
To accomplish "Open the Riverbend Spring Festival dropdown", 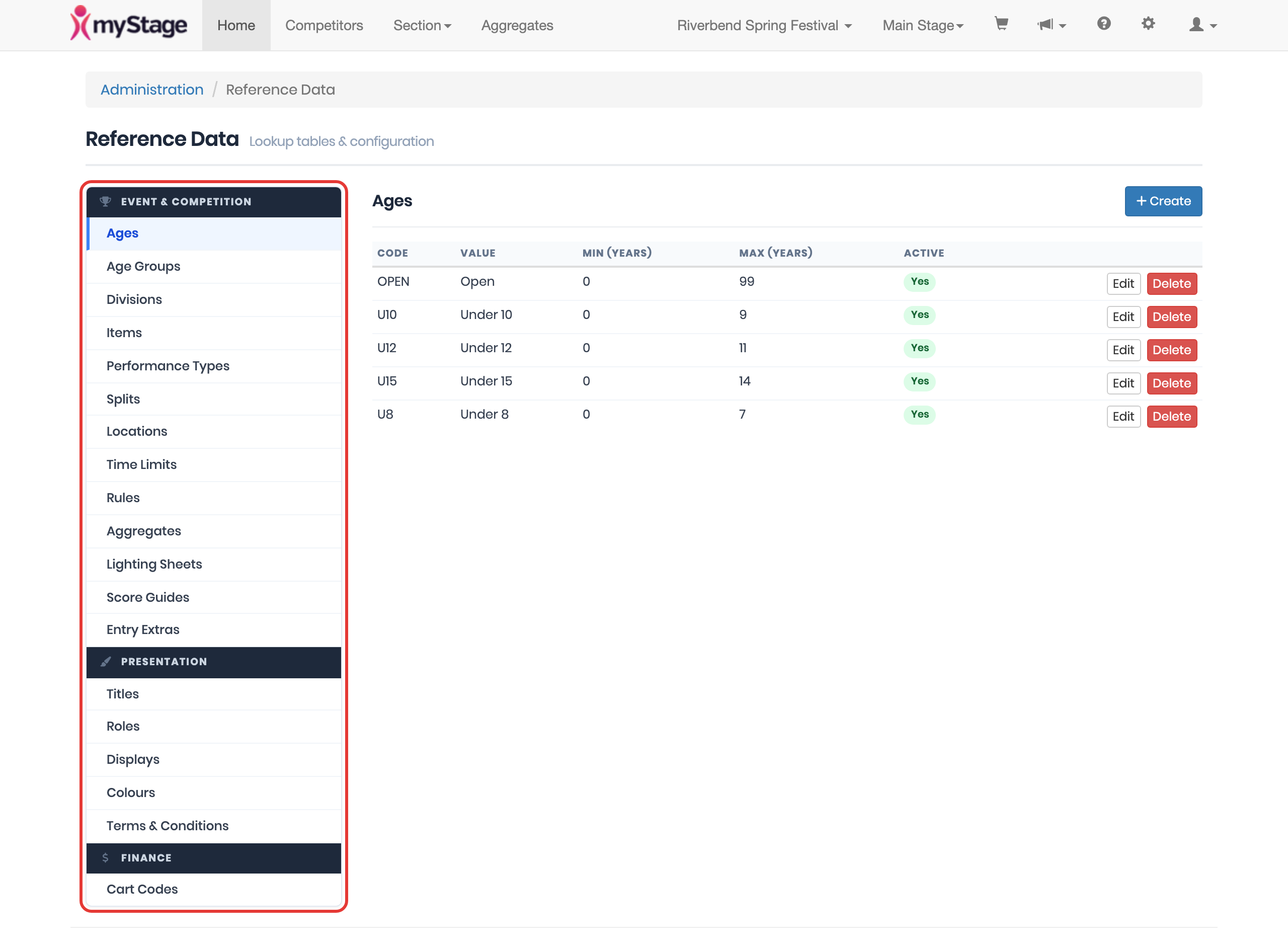I will [764, 25].
